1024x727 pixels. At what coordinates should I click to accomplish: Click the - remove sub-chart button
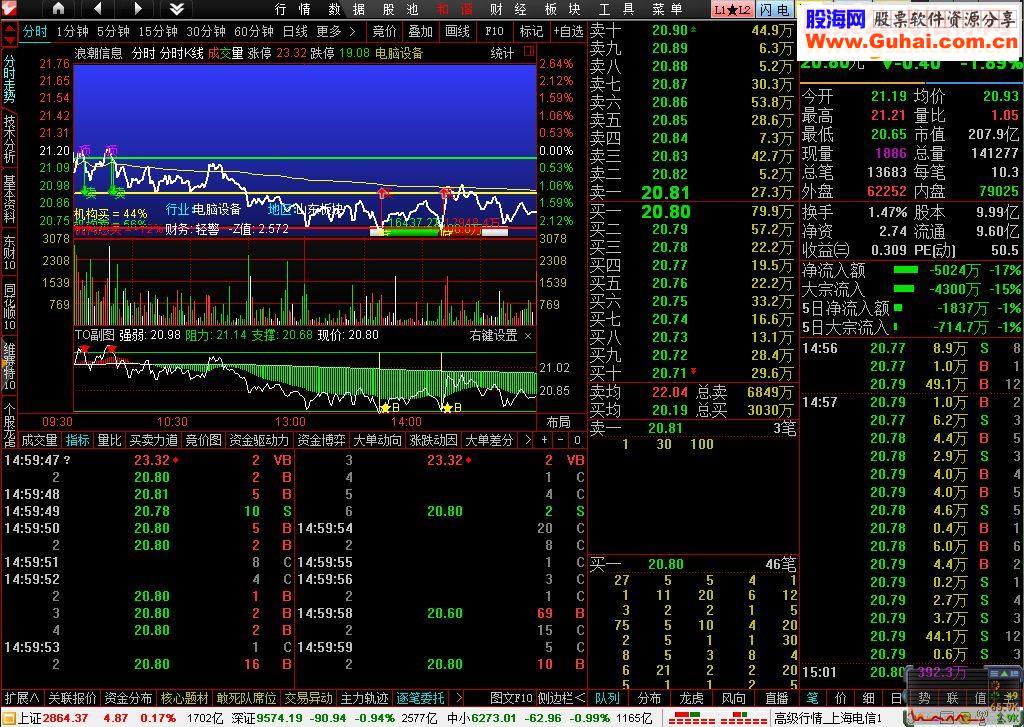pyautogui.click(x=561, y=440)
